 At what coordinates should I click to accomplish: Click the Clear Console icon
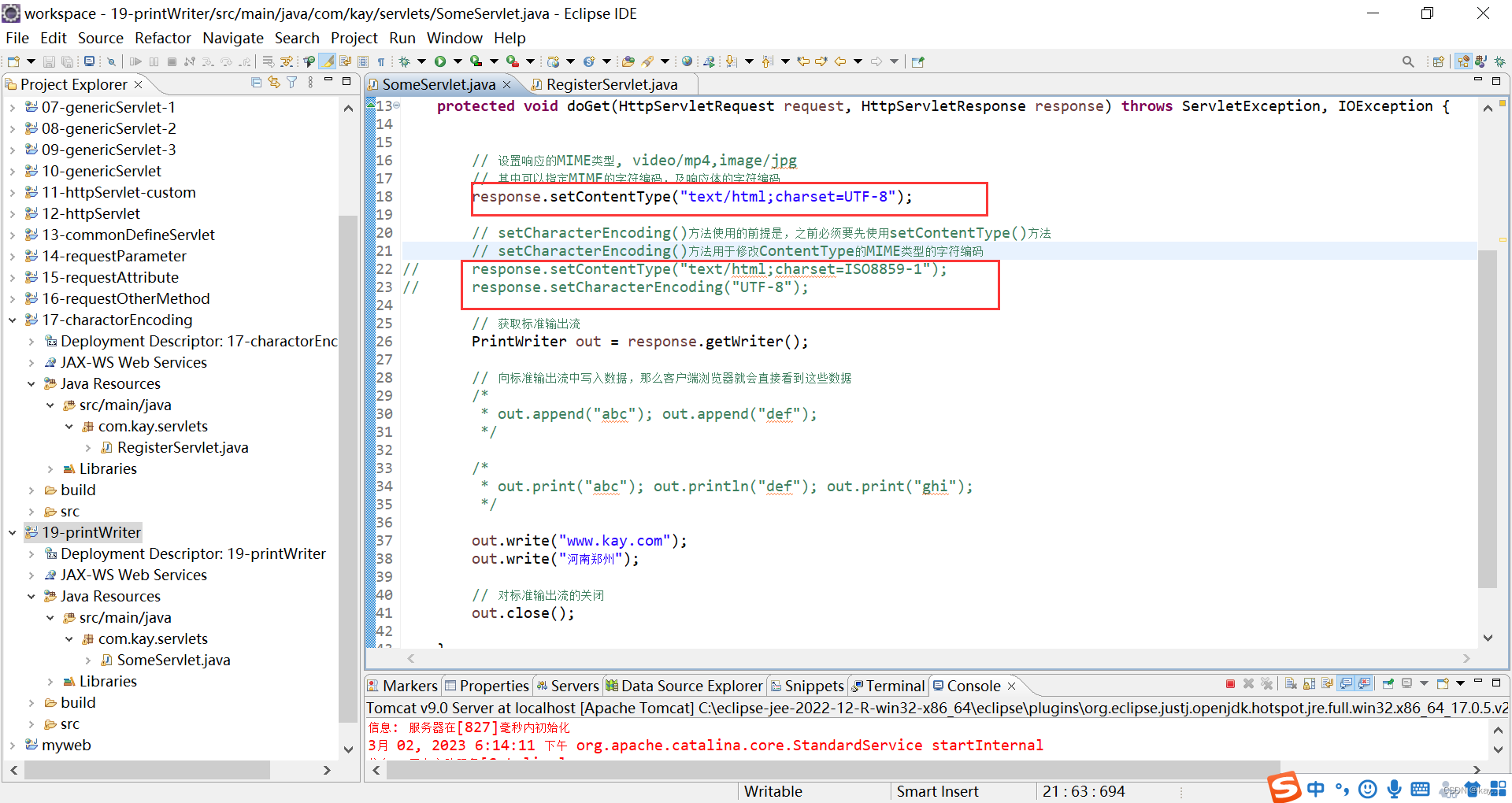tap(1291, 683)
